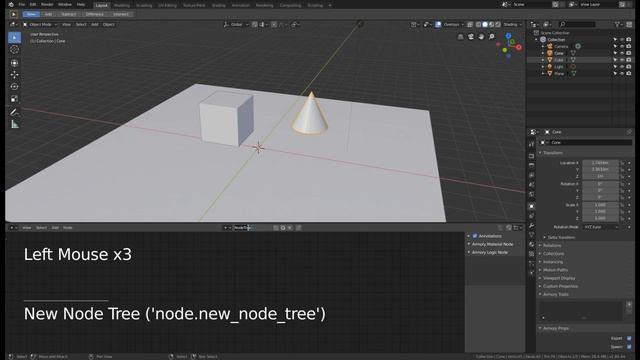Viewport: 640px width, 360px height.
Task: Click the blue Z axis gizmo ball
Action: (x=509, y=36)
